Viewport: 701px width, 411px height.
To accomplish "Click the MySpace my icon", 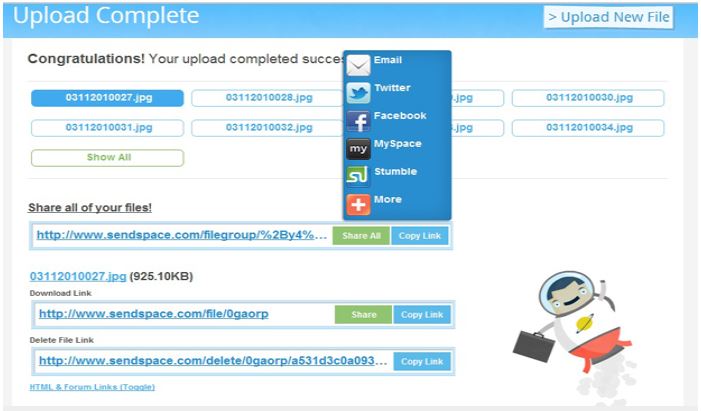I will (358, 148).
